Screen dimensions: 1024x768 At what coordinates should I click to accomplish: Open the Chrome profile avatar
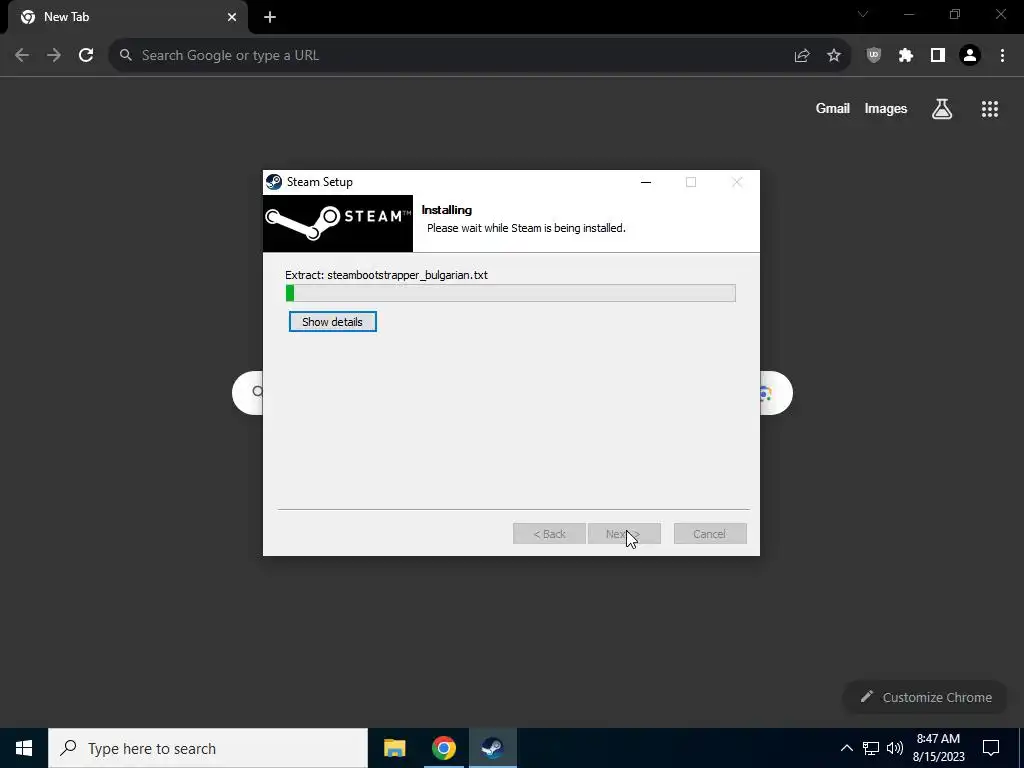coord(970,56)
